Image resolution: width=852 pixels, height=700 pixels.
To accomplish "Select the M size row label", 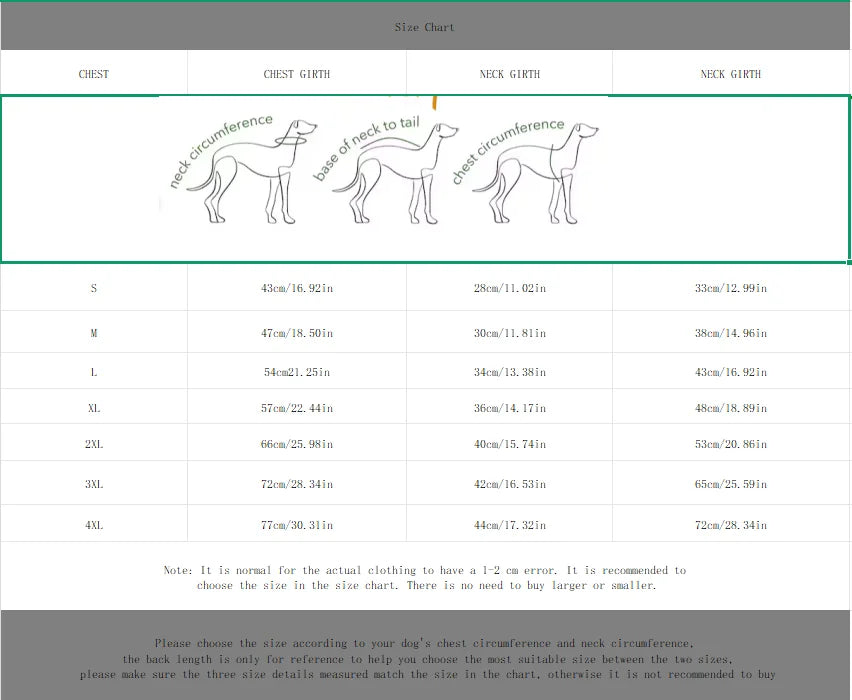I will (94, 333).
